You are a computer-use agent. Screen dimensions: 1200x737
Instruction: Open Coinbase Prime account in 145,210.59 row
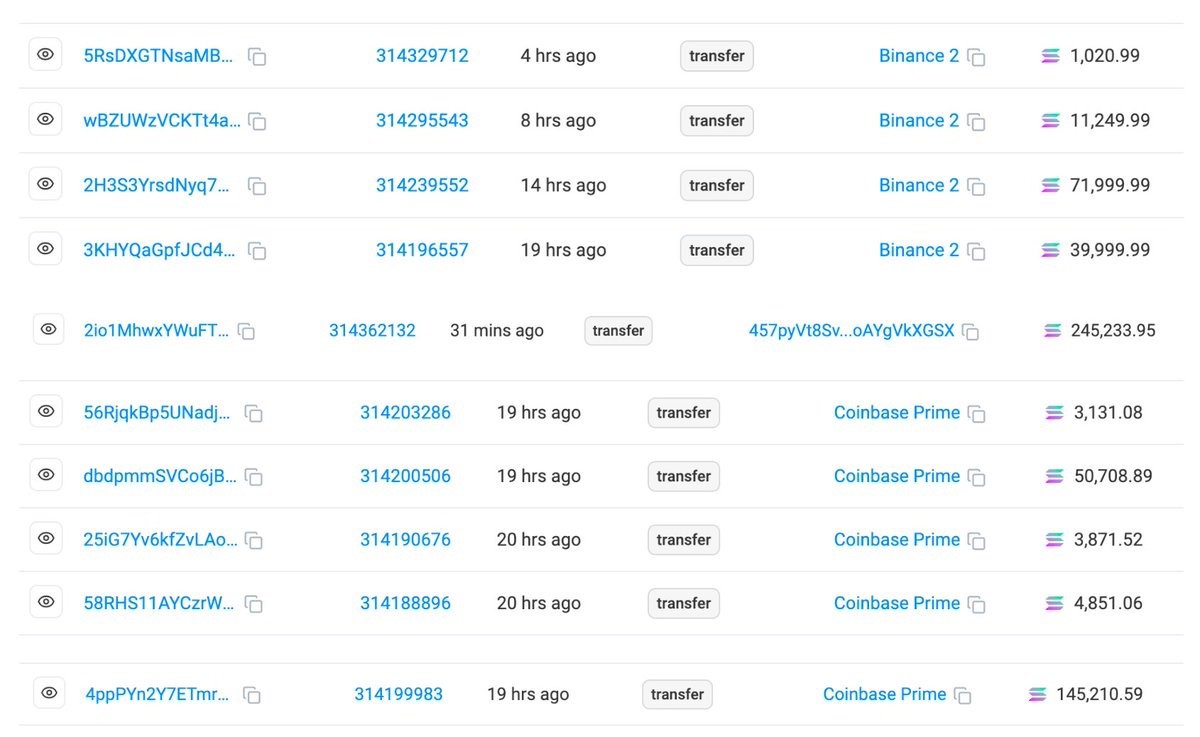884,694
